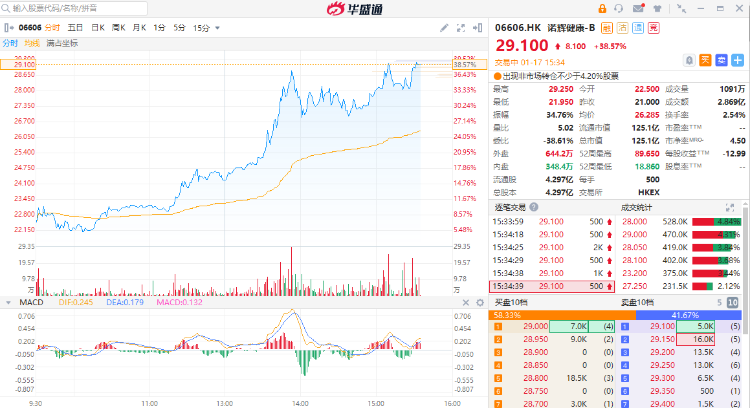
Task: Open customer service headset icon
Action: coord(620,9)
